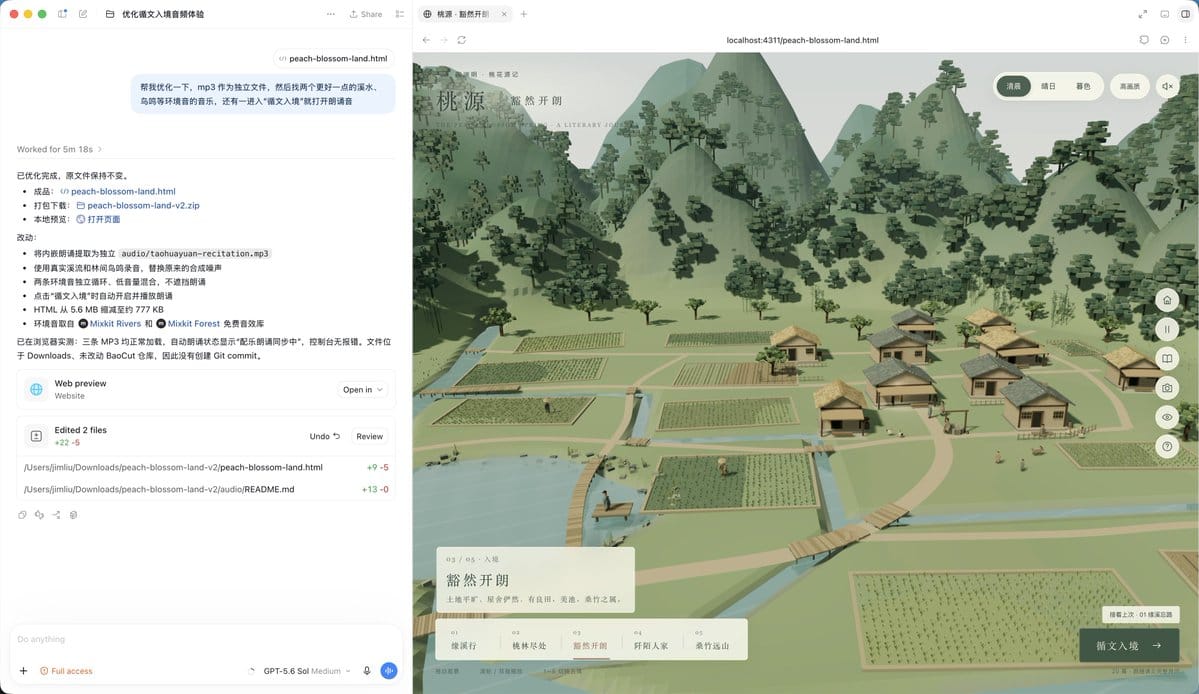This screenshot has height=694, width=1199.
Task: Expand the Worked for 5m 18s details
Action: [59, 149]
